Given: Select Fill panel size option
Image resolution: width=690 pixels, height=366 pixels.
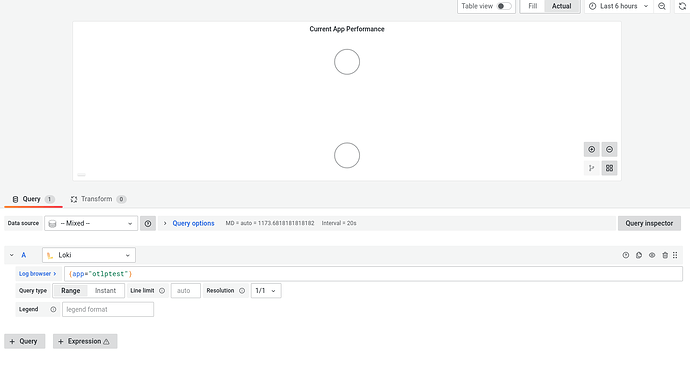Looking at the screenshot, I should tap(532, 6).
